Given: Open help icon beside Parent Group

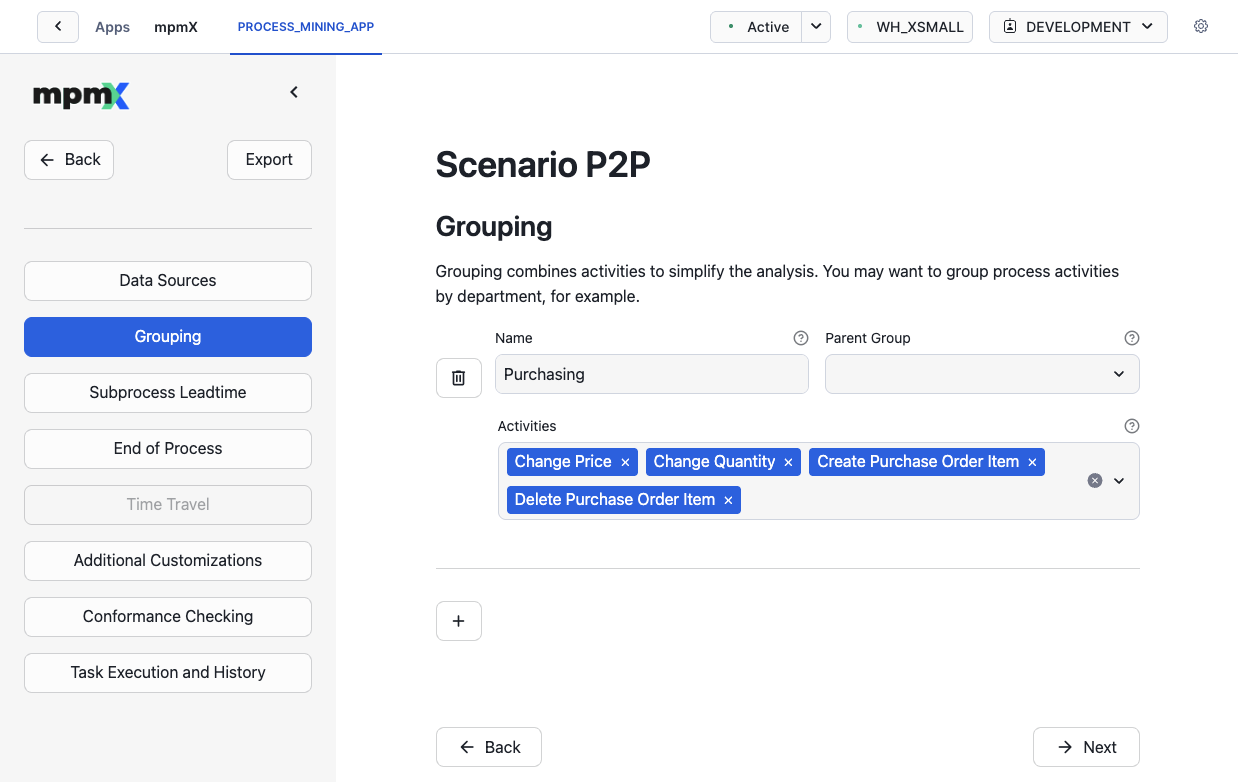Looking at the screenshot, I should 1131,338.
